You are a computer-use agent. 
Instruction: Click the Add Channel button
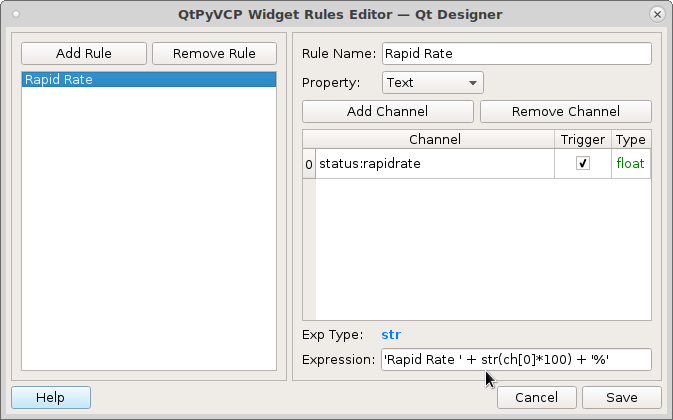point(388,112)
